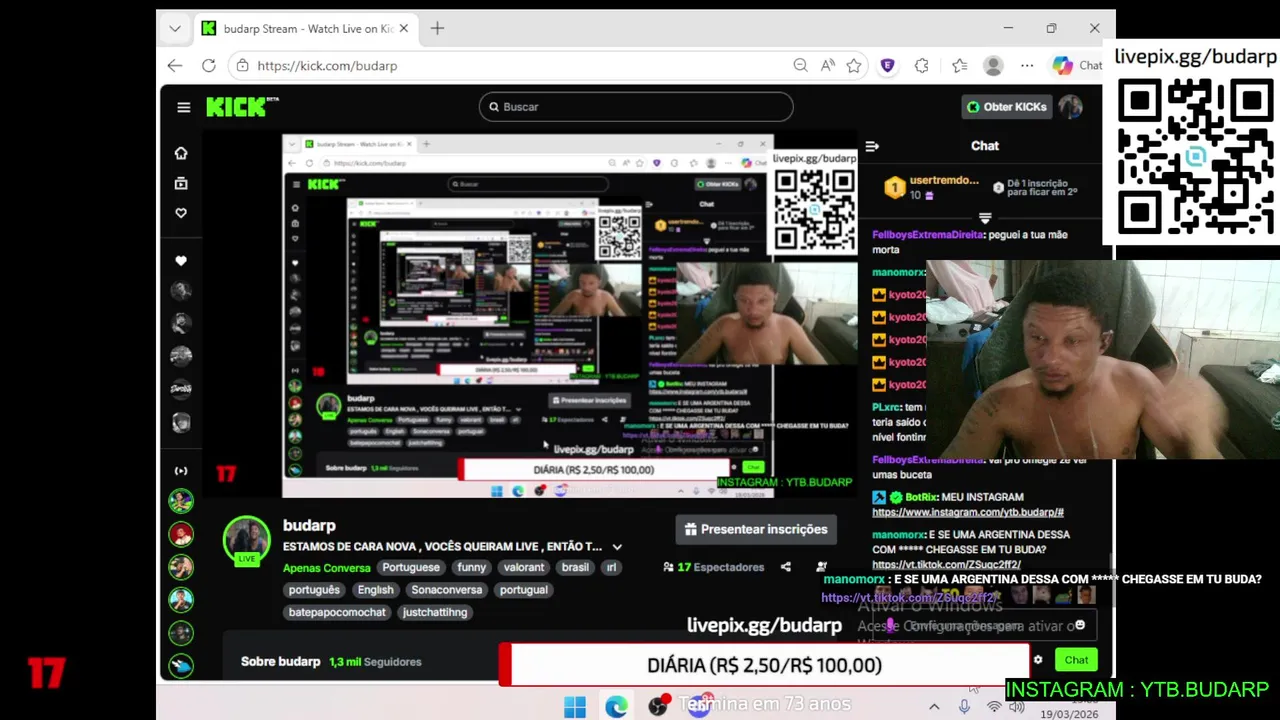Select budarp Stream tab
This screenshot has height=720, width=1280.
tap(305, 29)
